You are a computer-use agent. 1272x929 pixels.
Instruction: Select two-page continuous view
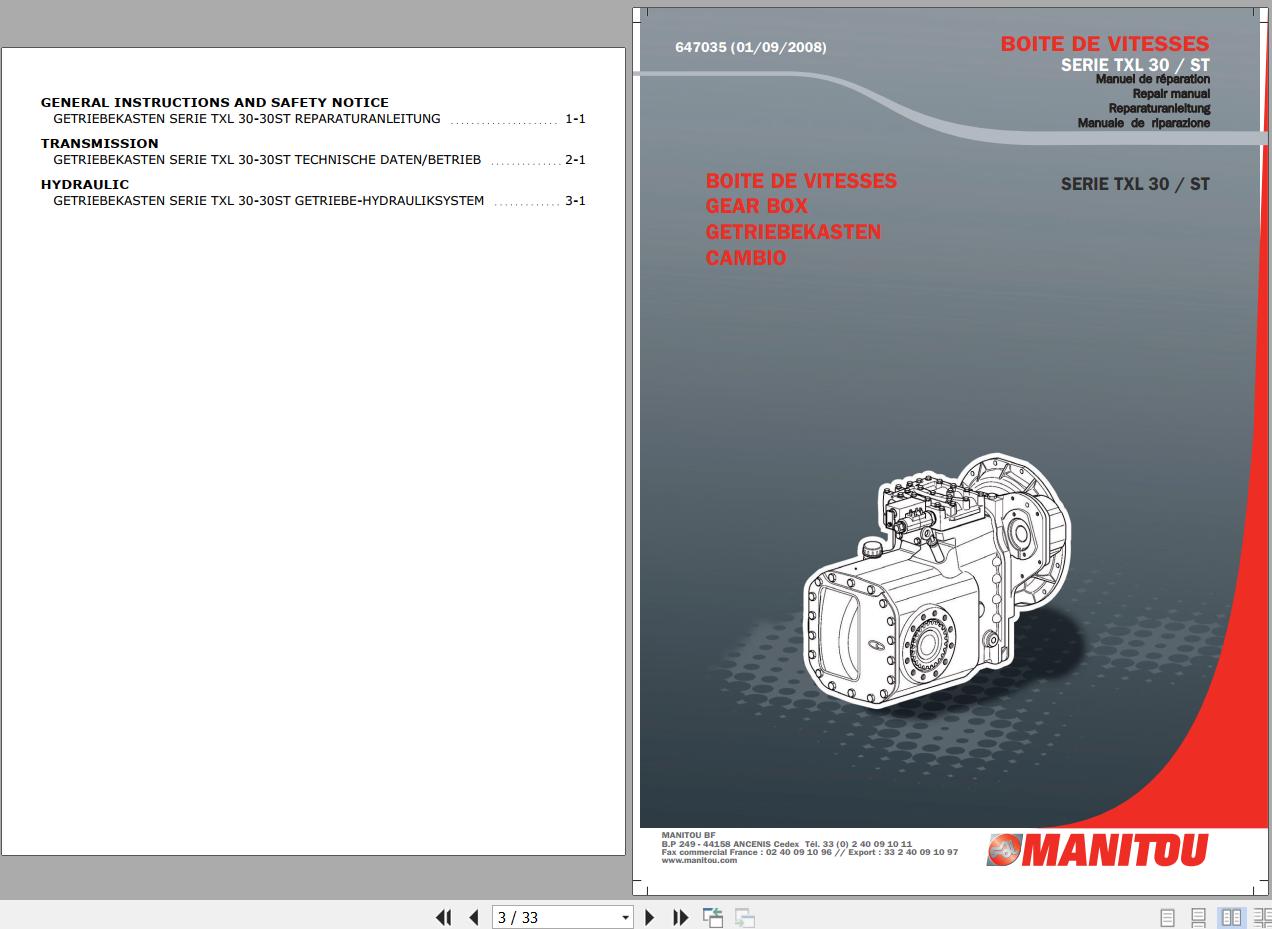click(1262, 917)
